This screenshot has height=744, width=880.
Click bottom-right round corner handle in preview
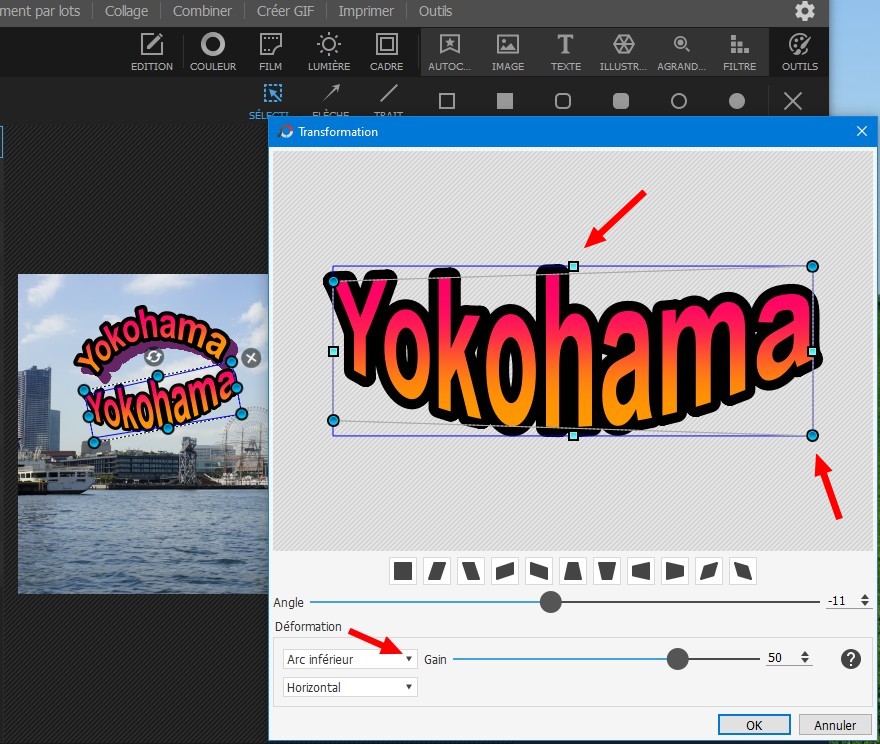[x=812, y=435]
